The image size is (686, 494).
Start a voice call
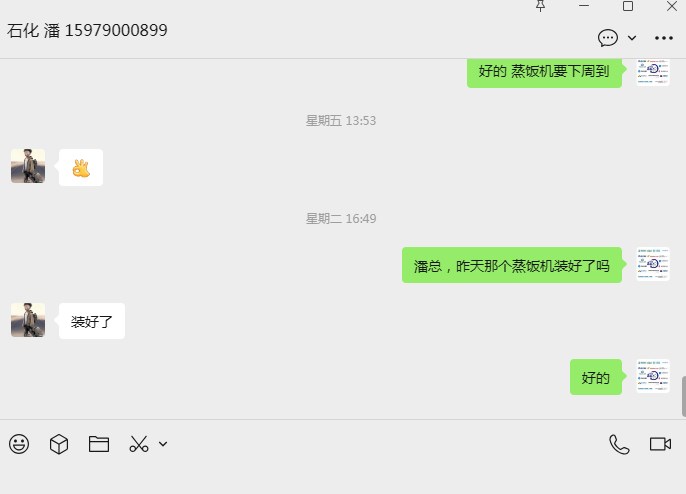(x=619, y=444)
